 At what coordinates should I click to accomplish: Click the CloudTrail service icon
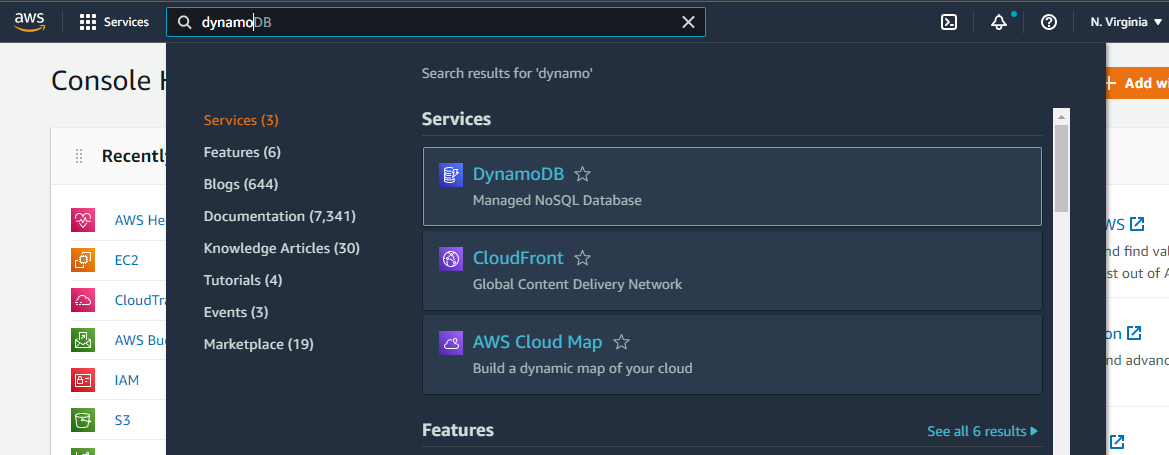[x=83, y=301]
